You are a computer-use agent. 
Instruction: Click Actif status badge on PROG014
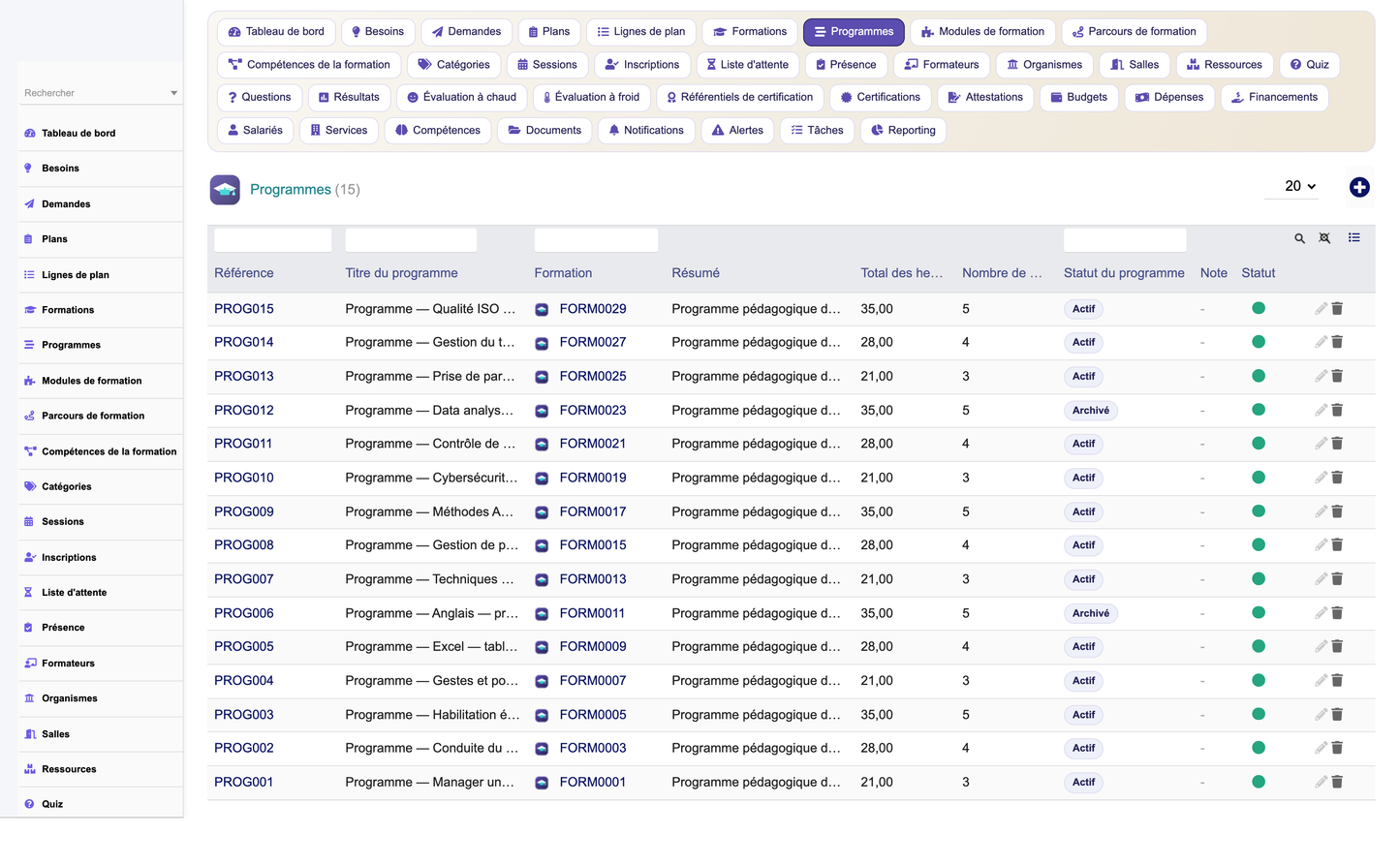pyautogui.click(x=1083, y=343)
